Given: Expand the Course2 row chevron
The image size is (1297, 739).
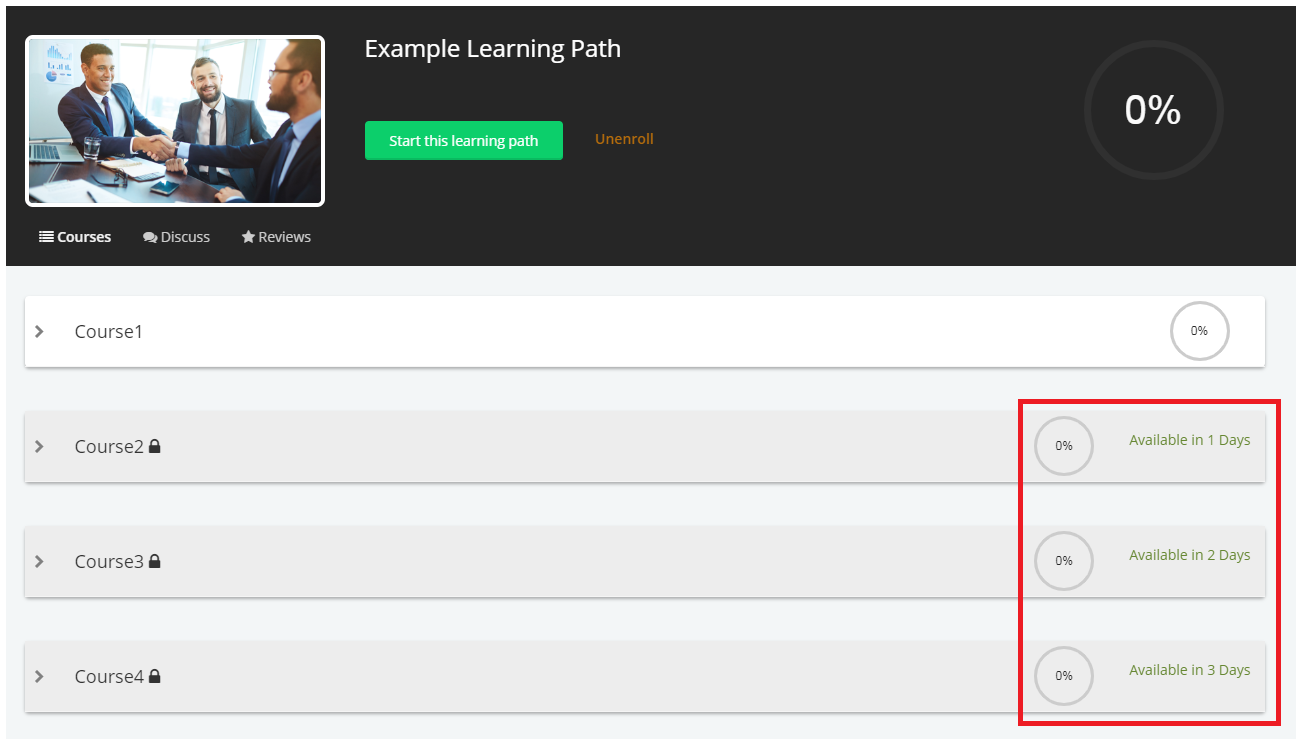Looking at the screenshot, I should point(39,446).
